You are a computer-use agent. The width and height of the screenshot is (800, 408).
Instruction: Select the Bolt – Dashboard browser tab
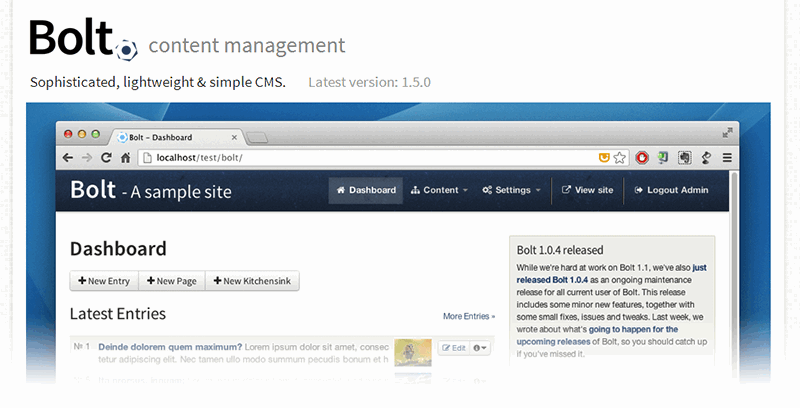(x=176, y=137)
